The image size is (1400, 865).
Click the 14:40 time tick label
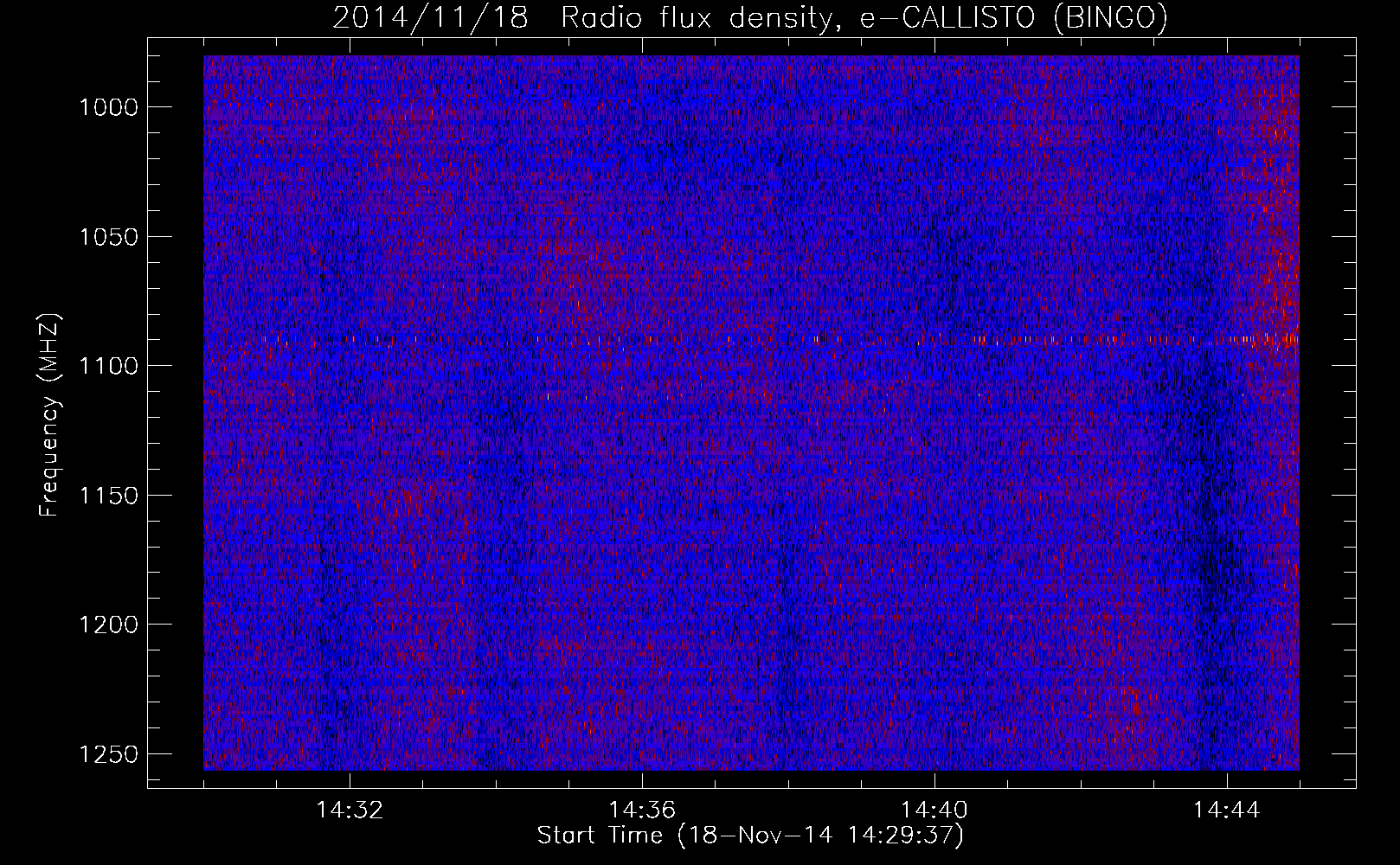(x=934, y=811)
